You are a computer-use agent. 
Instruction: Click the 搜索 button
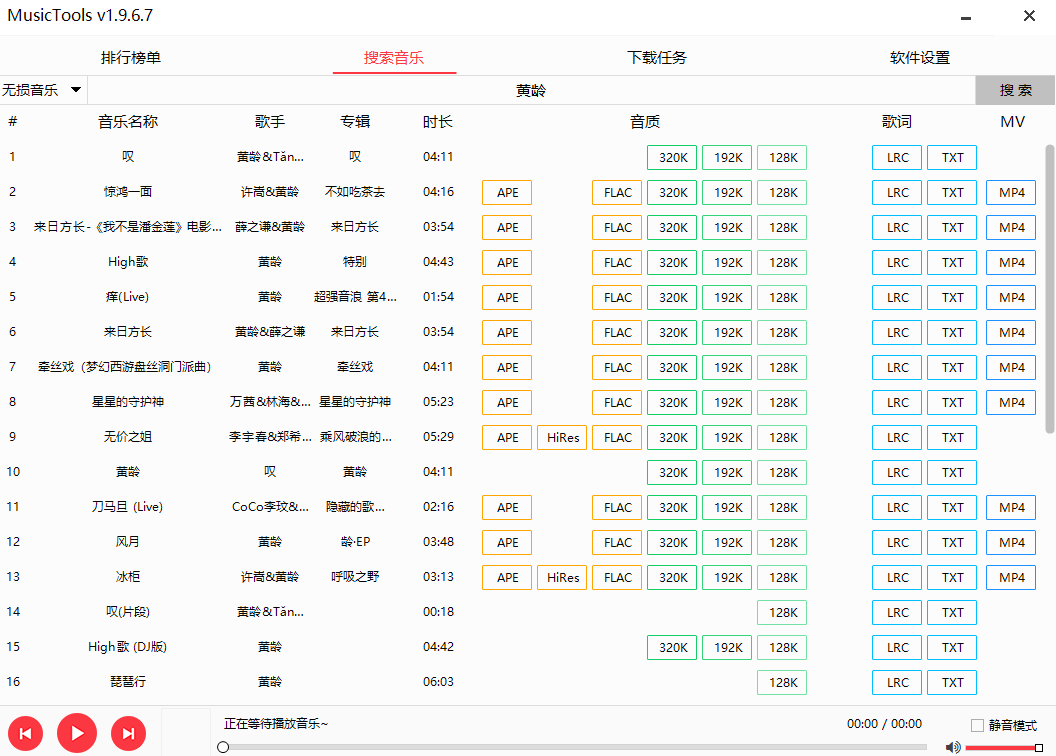[x=1015, y=89]
